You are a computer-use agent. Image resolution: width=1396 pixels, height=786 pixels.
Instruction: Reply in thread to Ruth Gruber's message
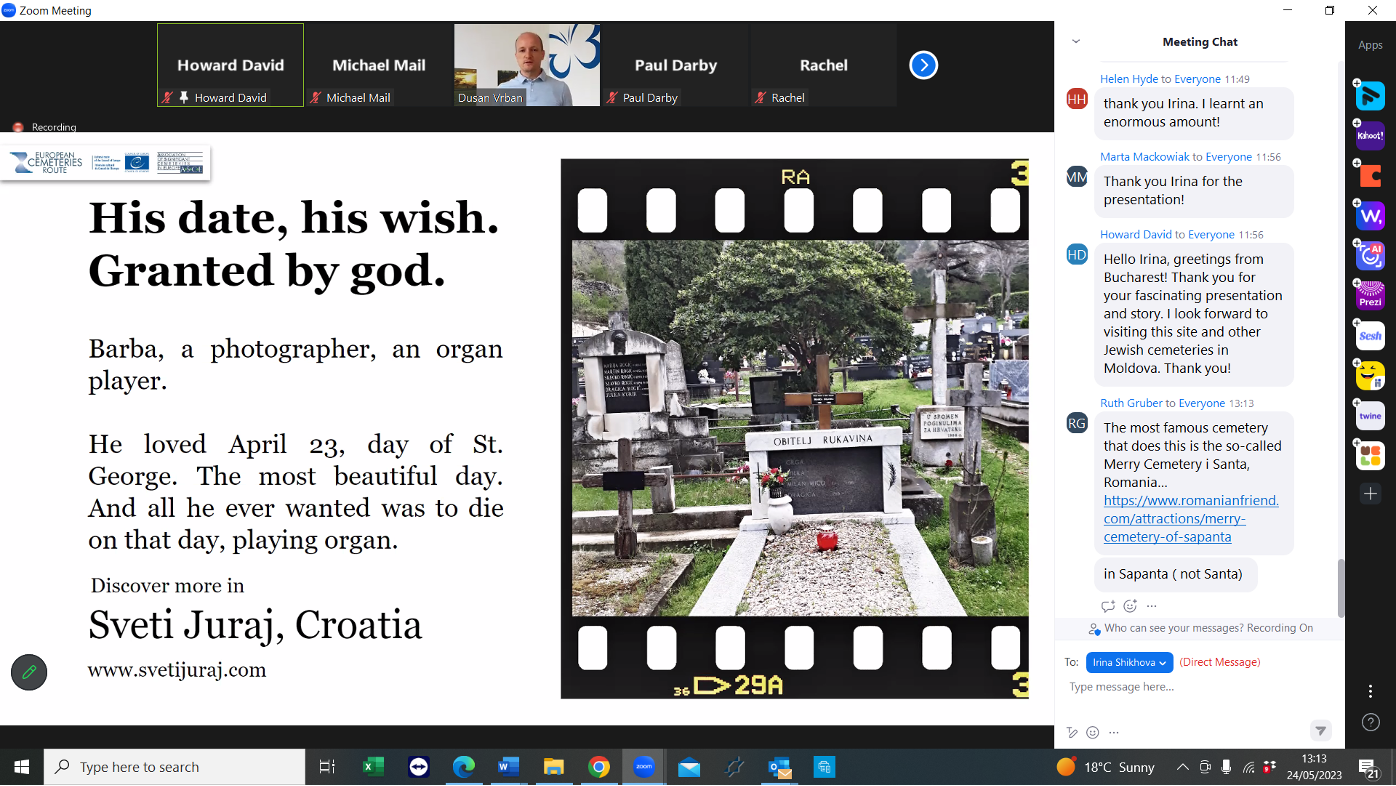1108,605
